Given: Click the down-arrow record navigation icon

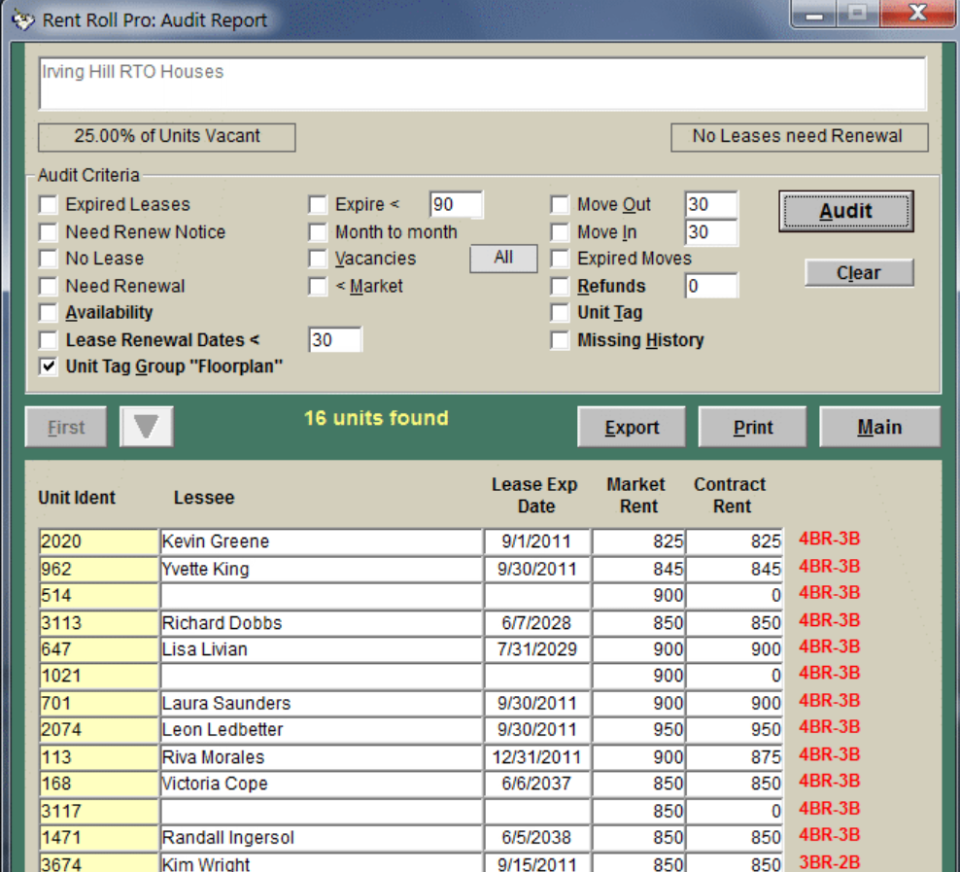Looking at the screenshot, I should tap(146, 426).
